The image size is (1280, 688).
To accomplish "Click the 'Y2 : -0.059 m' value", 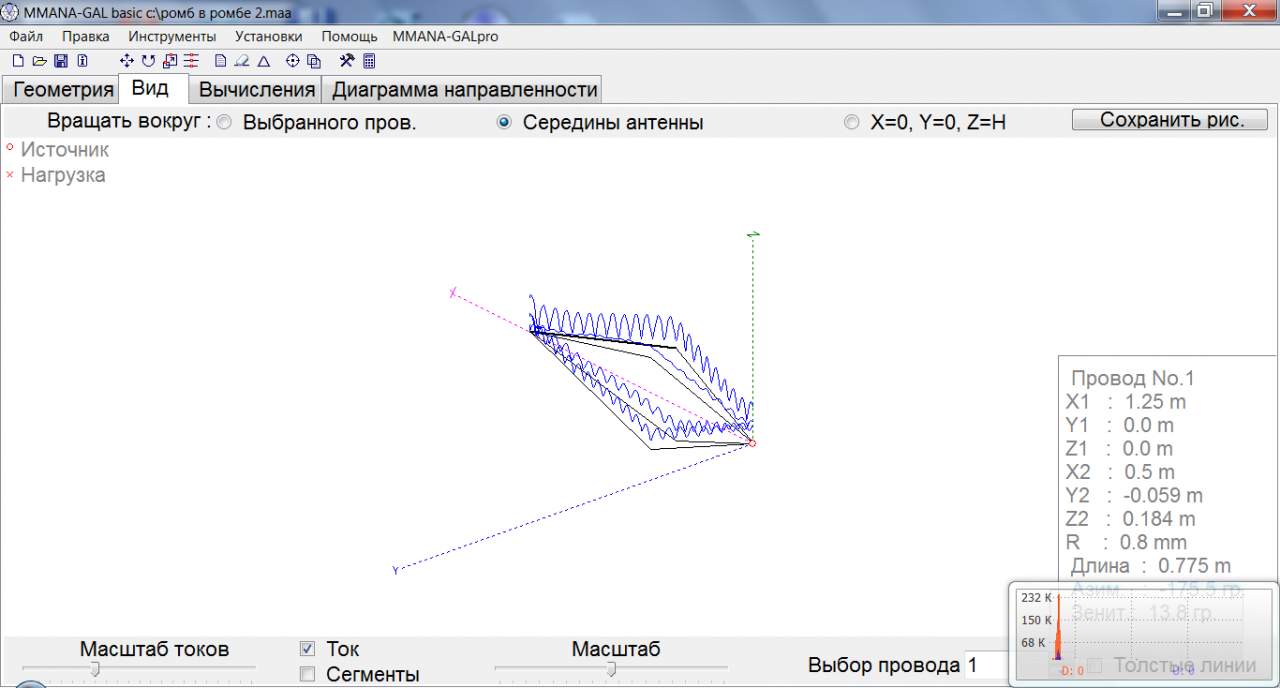I will (1134, 495).
